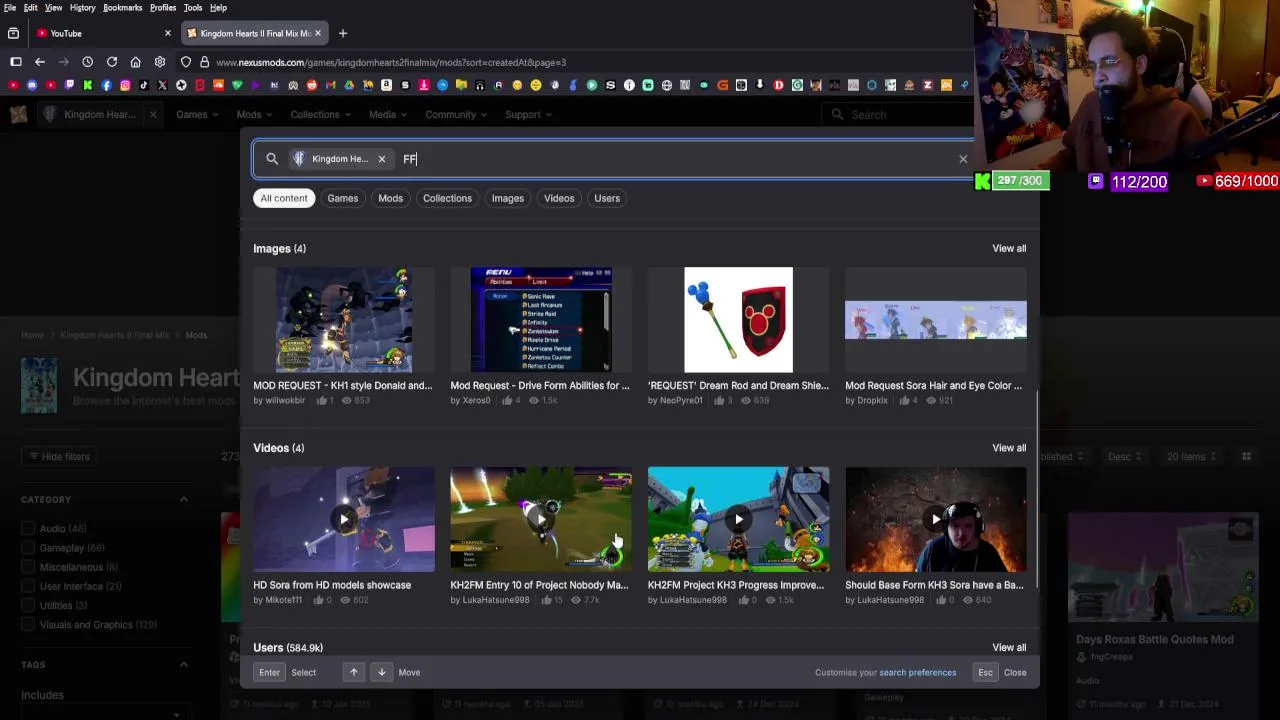Open browser settings gear icon
1280x720 pixels.
tap(159, 62)
